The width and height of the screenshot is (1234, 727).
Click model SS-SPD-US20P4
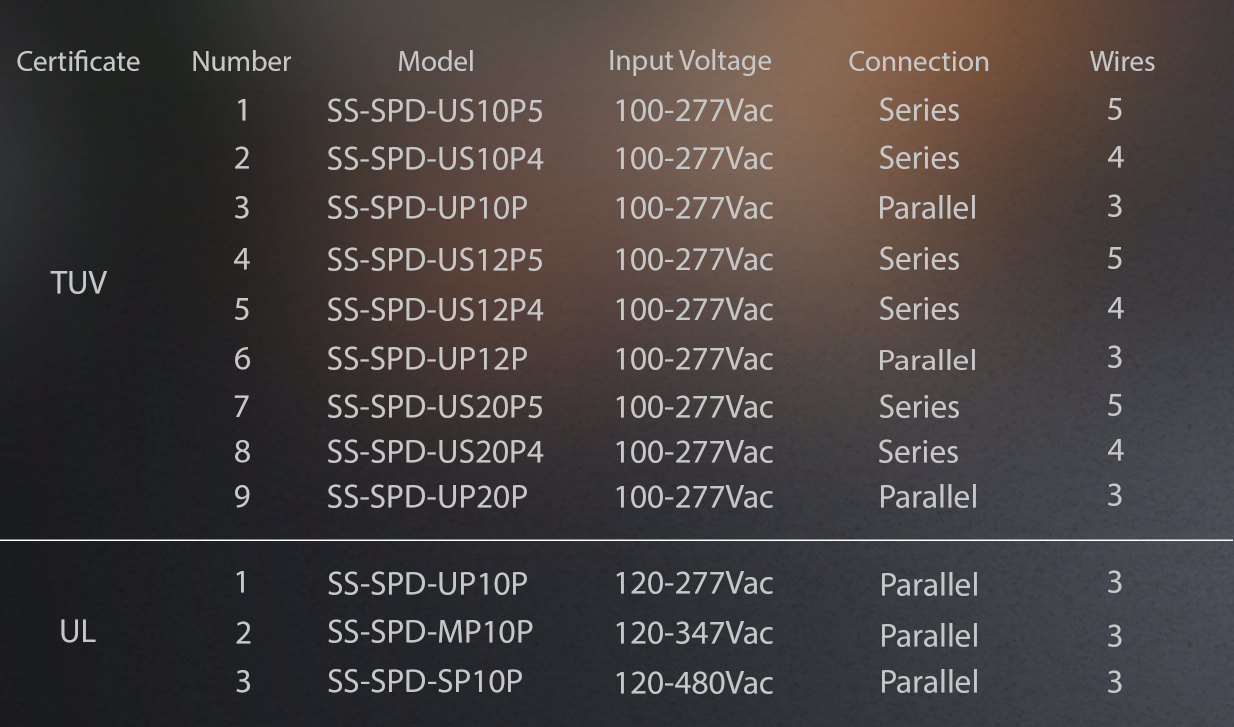435,452
